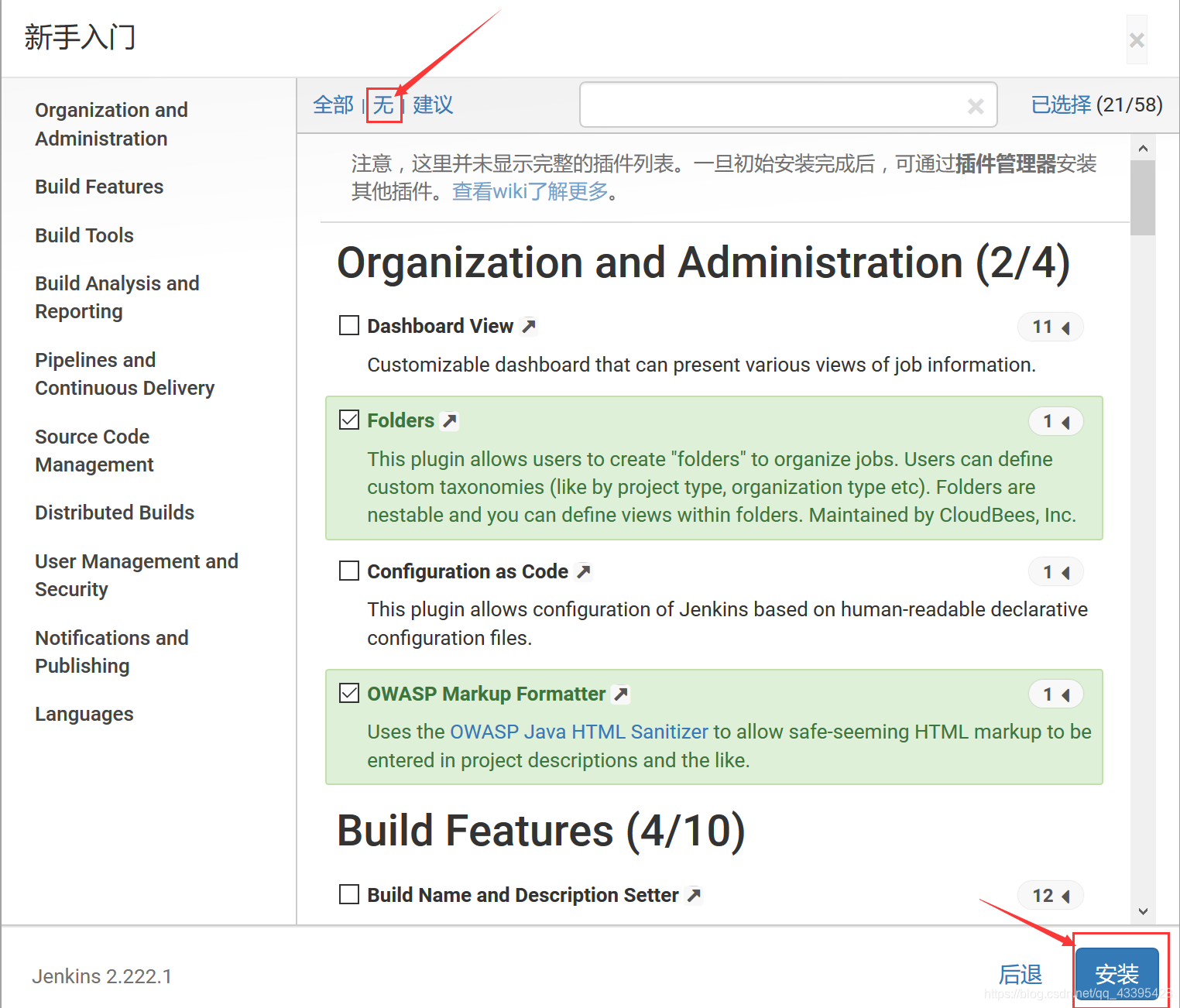The width and height of the screenshot is (1180, 1008).
Task: Go to Pipelines and Continuous Delivery category
Action: (125, 374)
